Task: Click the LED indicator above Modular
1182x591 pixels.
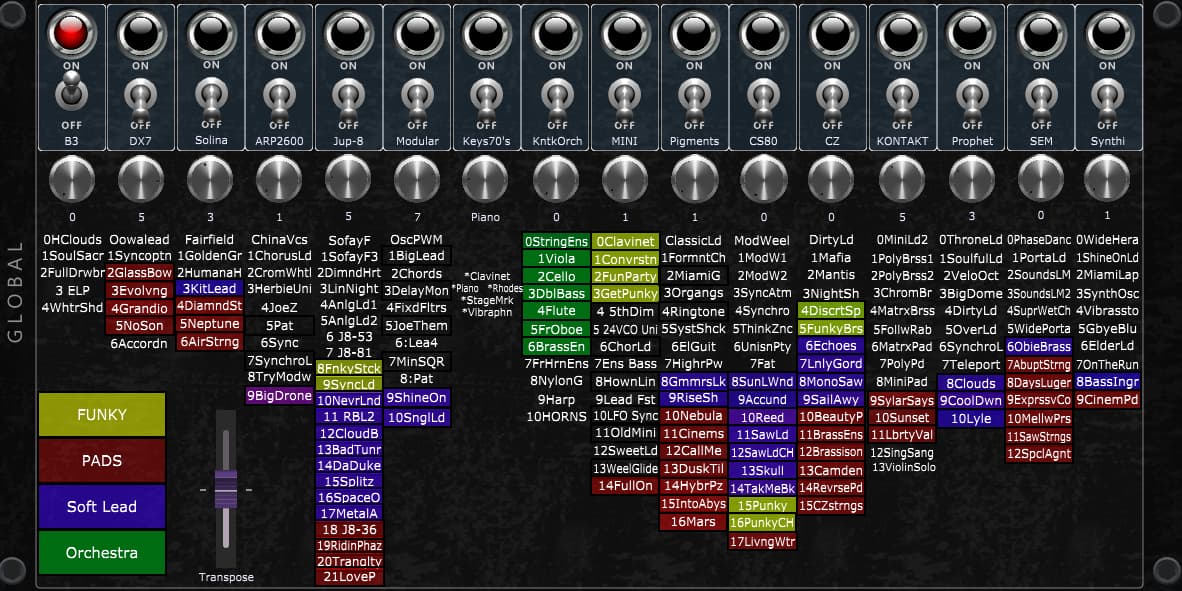Action: [x=417, y=32]
